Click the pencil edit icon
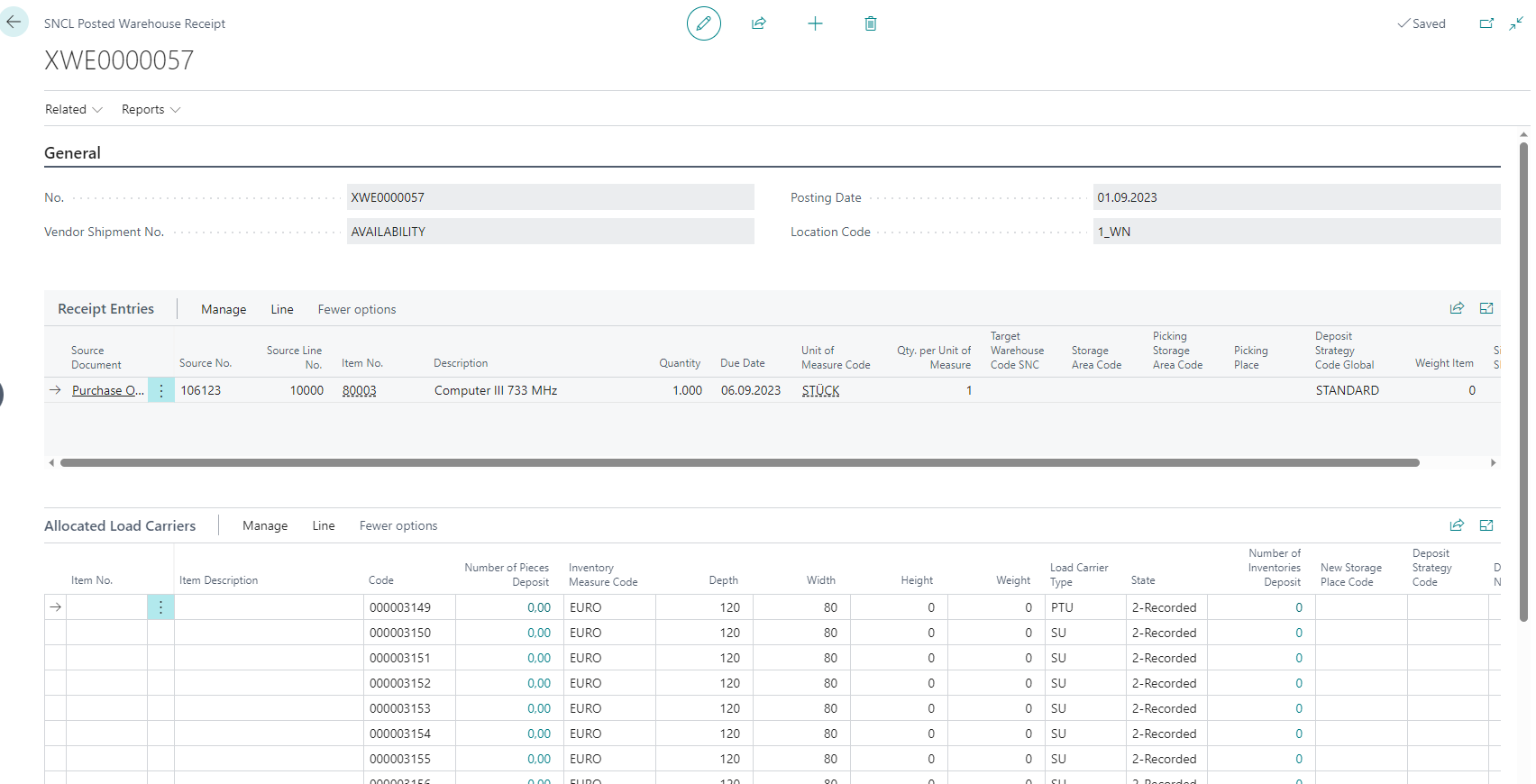The width and height of the screenshot is (1536, 784). pyautogui.click(x=703, y=23)
